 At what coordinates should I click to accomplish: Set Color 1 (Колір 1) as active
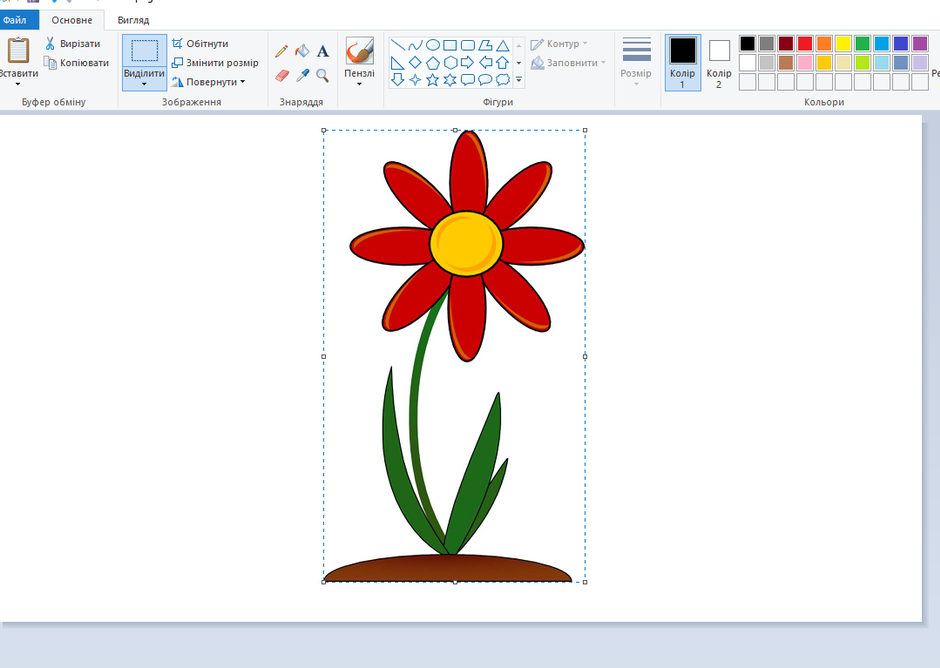tap(682, 62)
